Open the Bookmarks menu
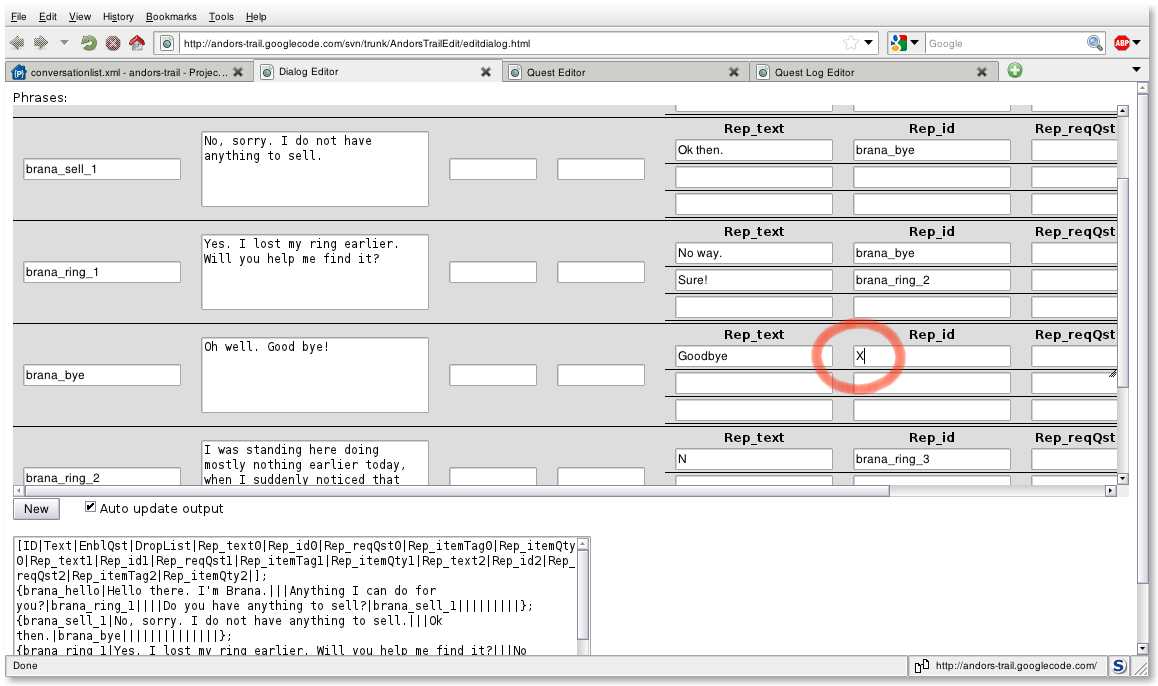This screenshot has height=686, width=1158. [x=171, y=17]
